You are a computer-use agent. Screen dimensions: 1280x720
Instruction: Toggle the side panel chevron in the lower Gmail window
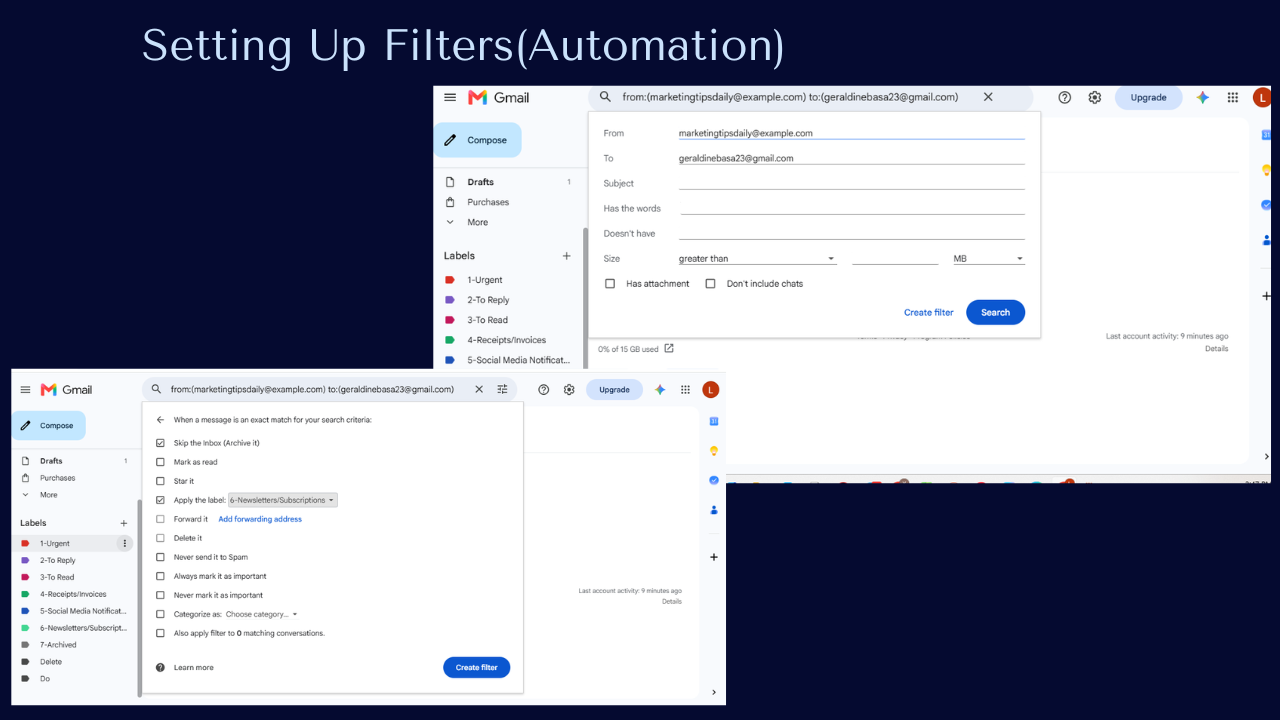713,692
